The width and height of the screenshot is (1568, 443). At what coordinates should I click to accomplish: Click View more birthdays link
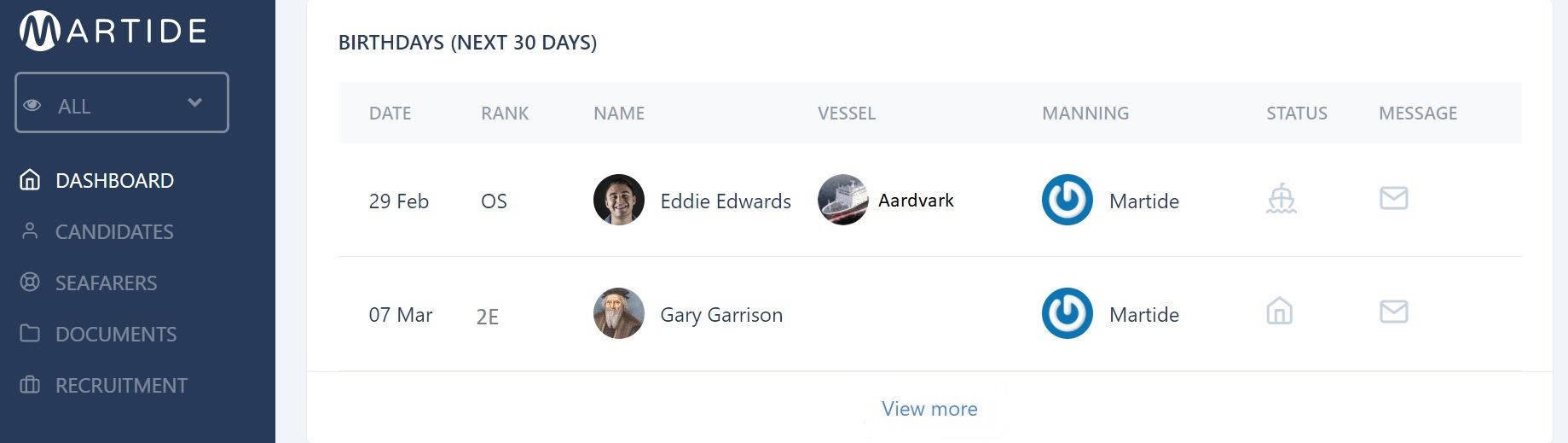929,409
